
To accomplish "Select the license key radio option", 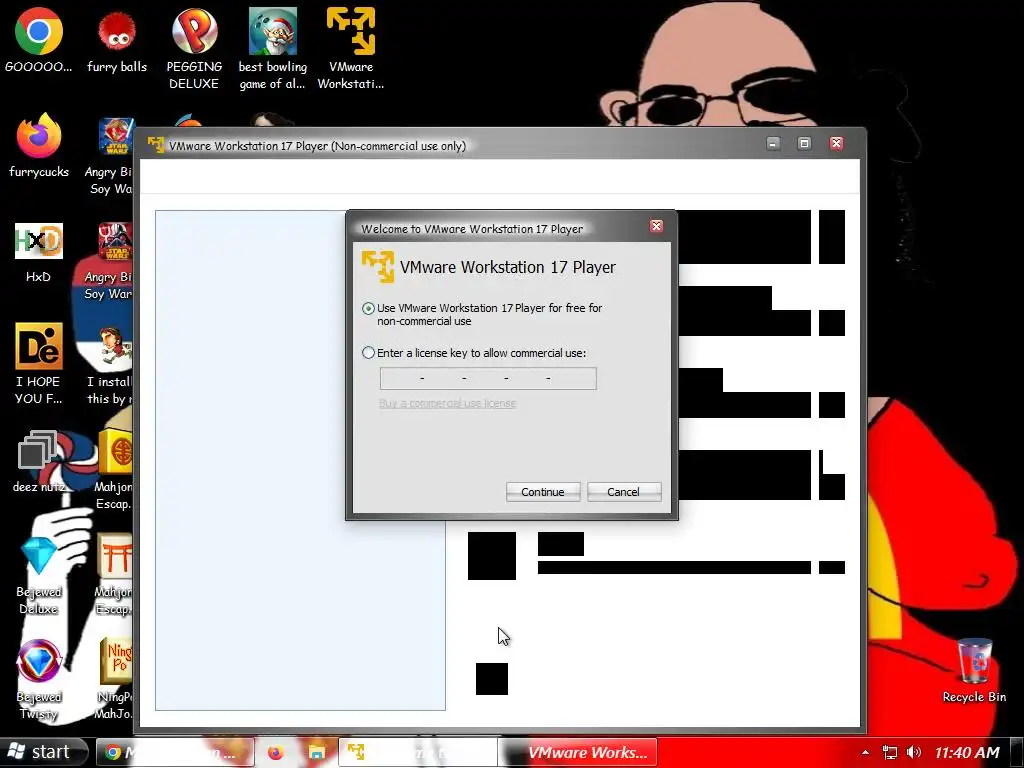I will pos(368,353).
